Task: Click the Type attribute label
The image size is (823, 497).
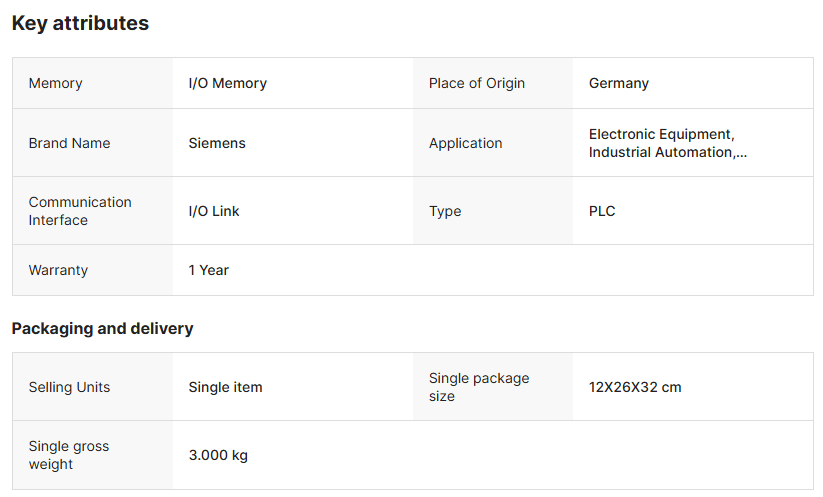Action: (x=445, y=211)
